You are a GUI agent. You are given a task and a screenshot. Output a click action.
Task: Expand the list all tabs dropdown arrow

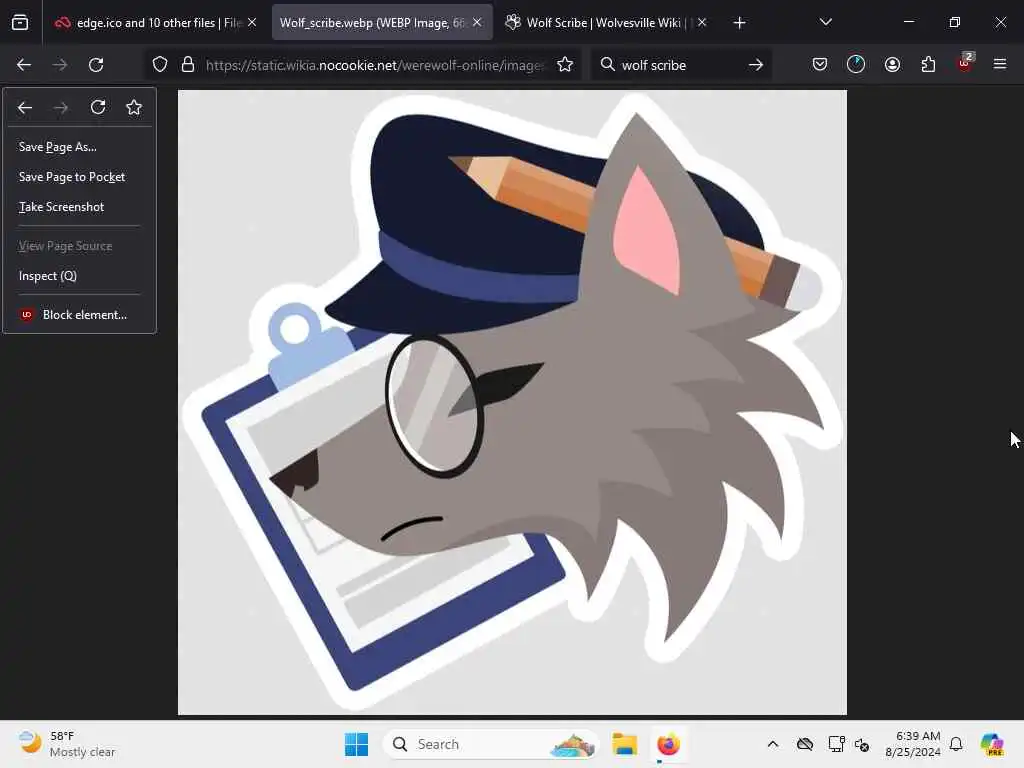825,23
